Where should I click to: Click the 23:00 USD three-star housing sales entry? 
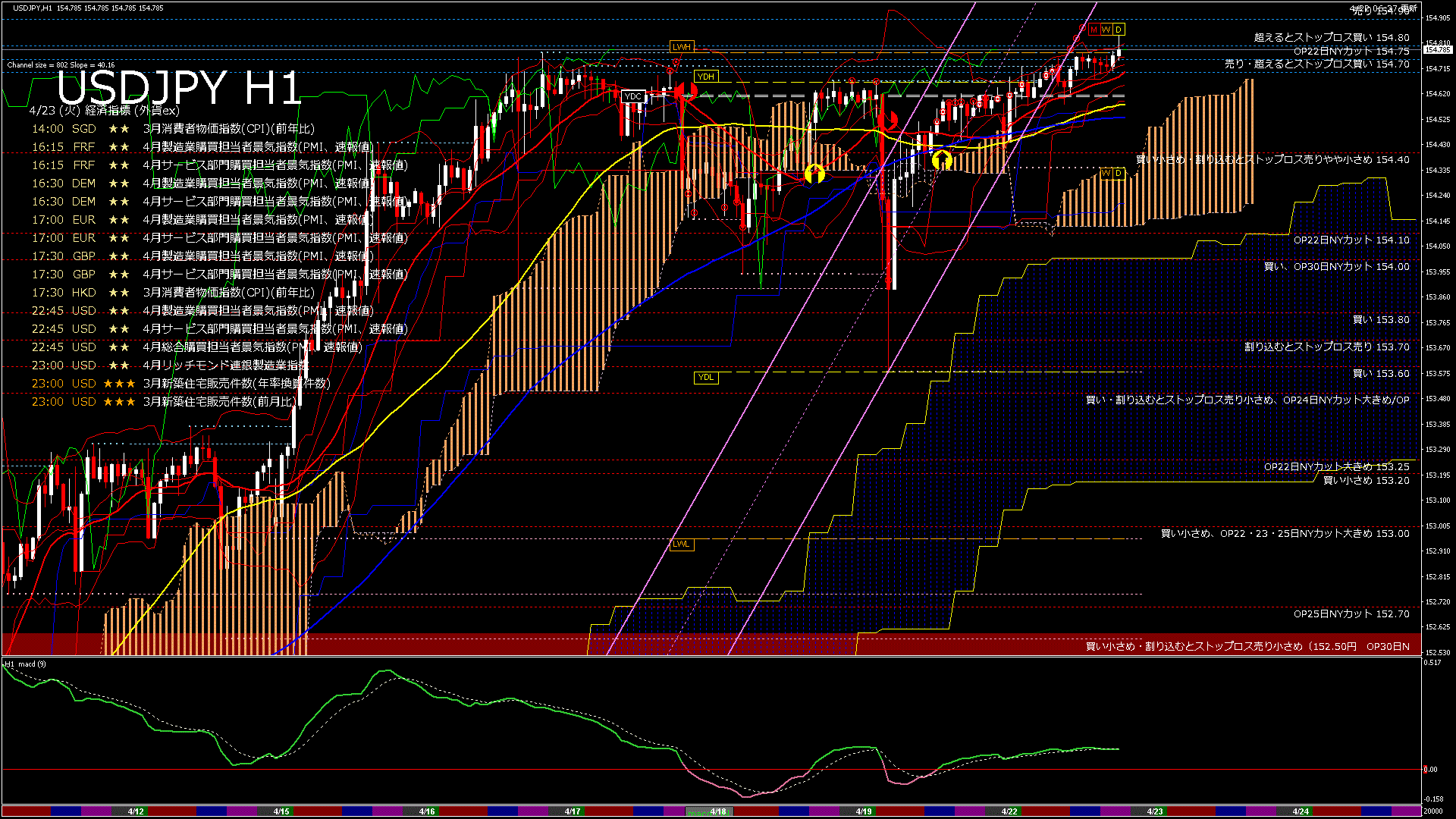[180, 384]
